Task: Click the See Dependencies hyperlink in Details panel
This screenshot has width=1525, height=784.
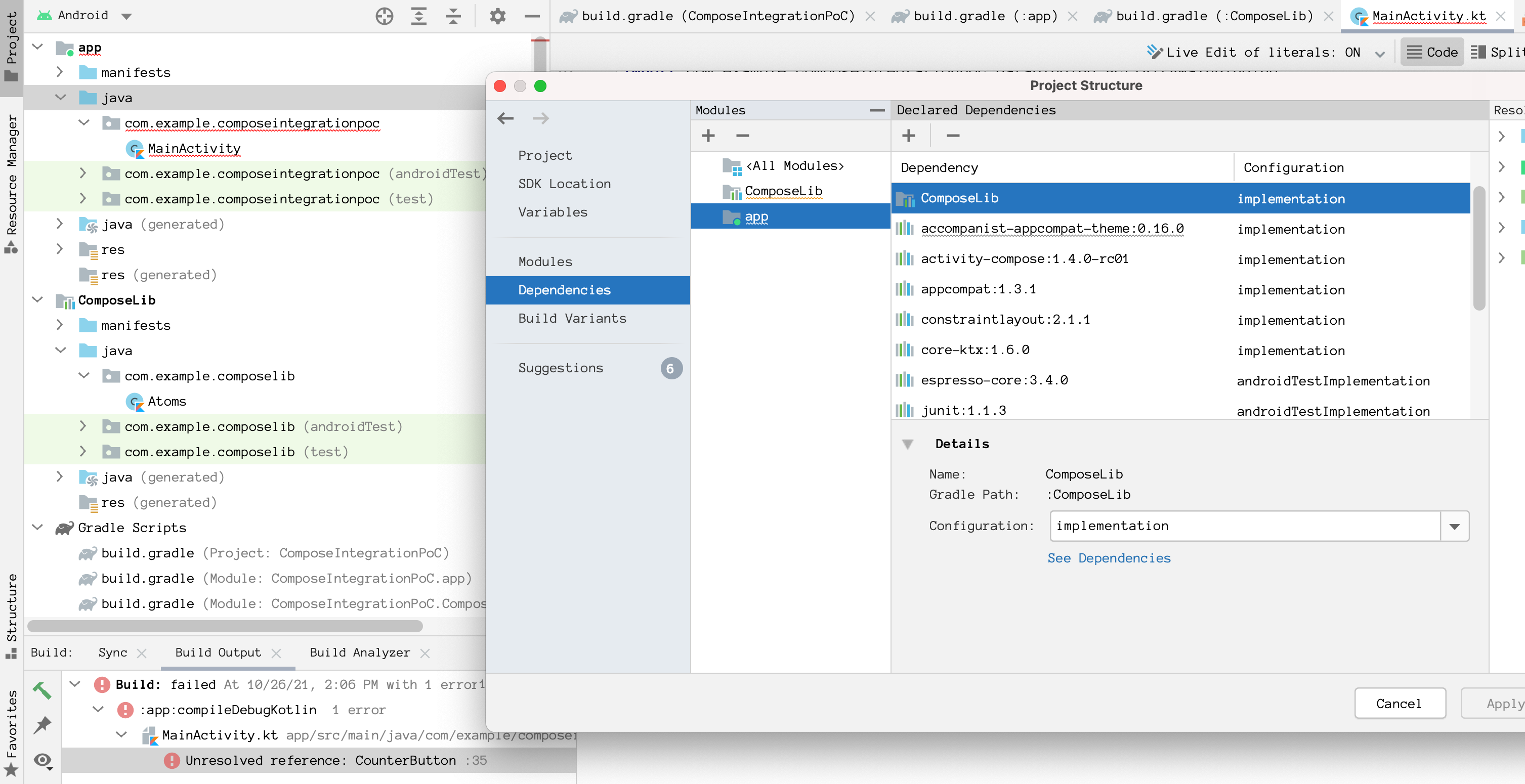Action: [1109, 557]
